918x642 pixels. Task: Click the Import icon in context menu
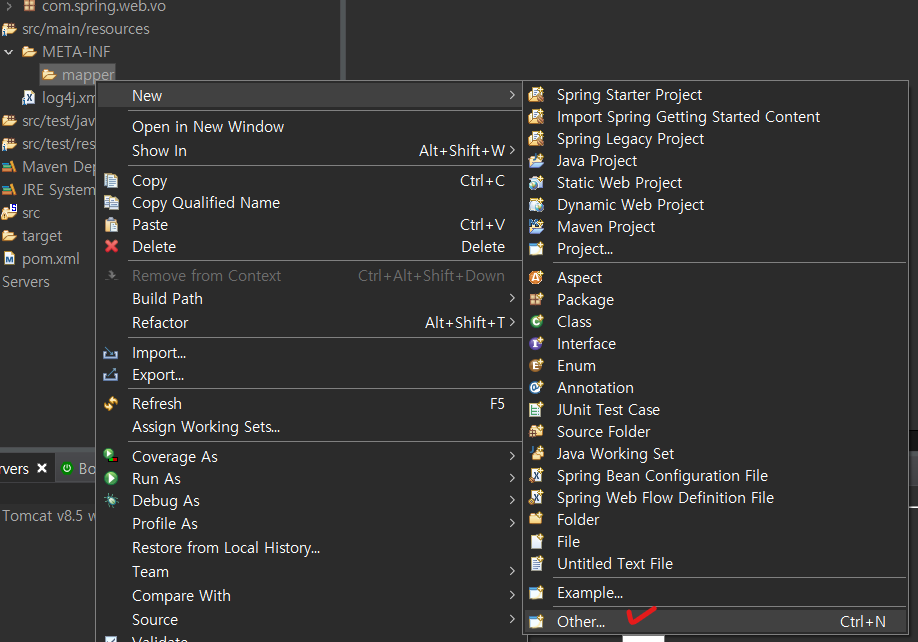(x=111, y=353)
